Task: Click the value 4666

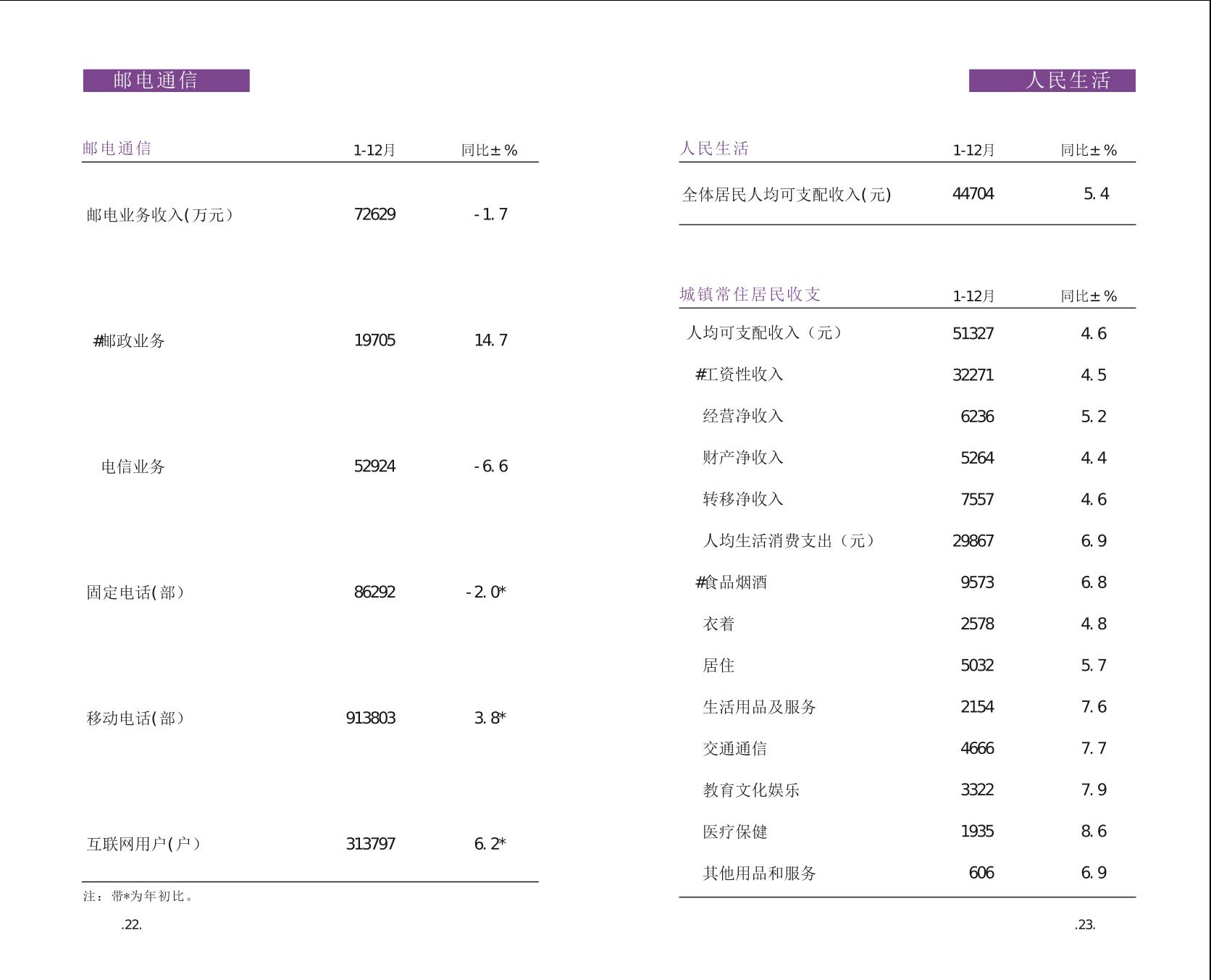Action: point(977,749)
